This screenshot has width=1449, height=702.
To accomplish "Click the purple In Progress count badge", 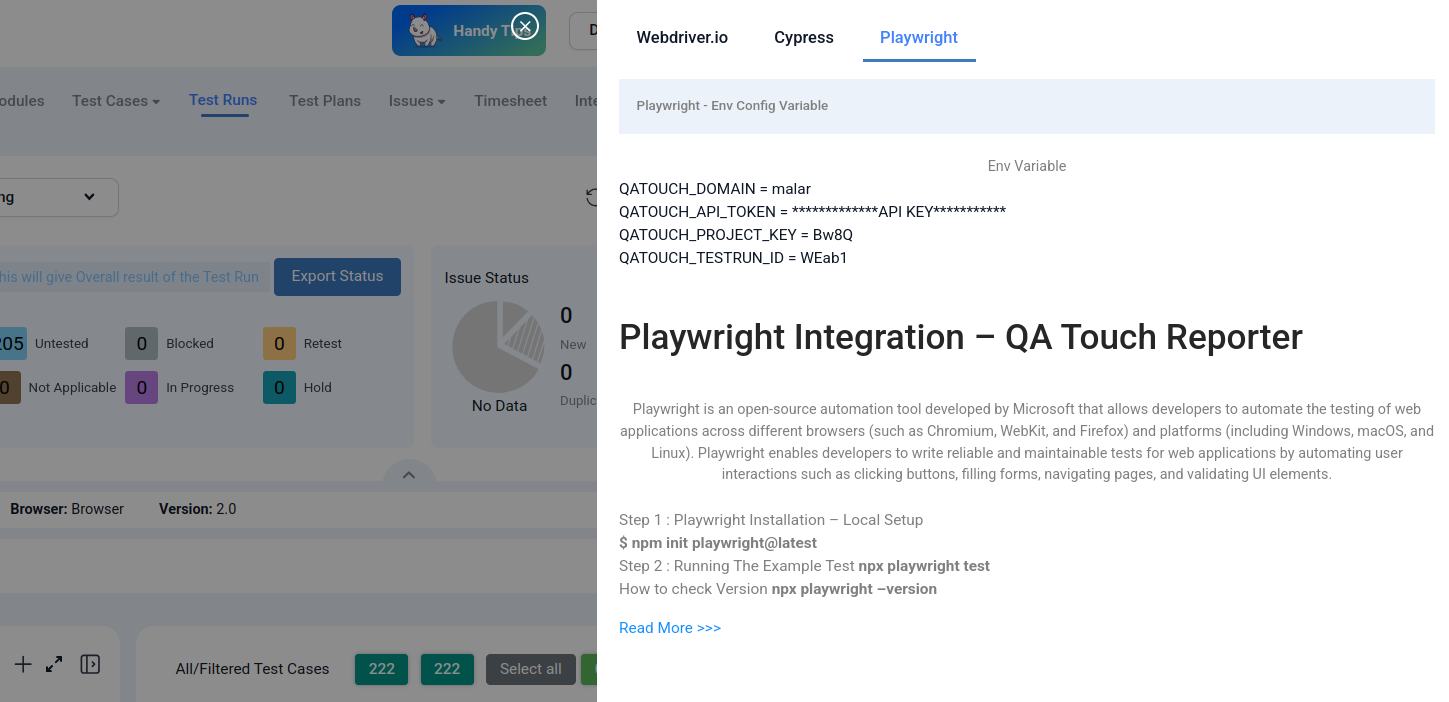I will [x=141, y=388].
